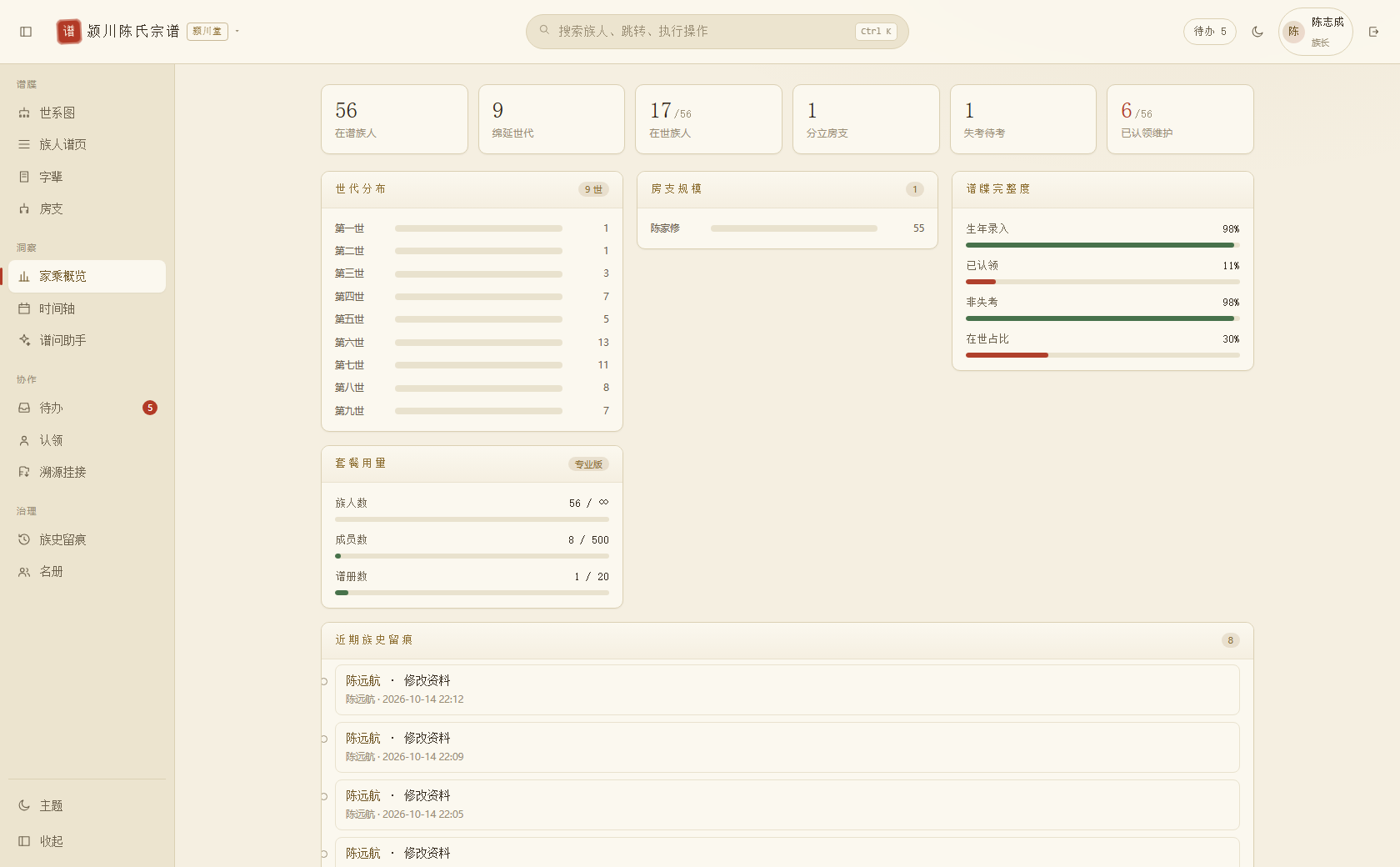Click the 第九世 row label

pos(349,411)
